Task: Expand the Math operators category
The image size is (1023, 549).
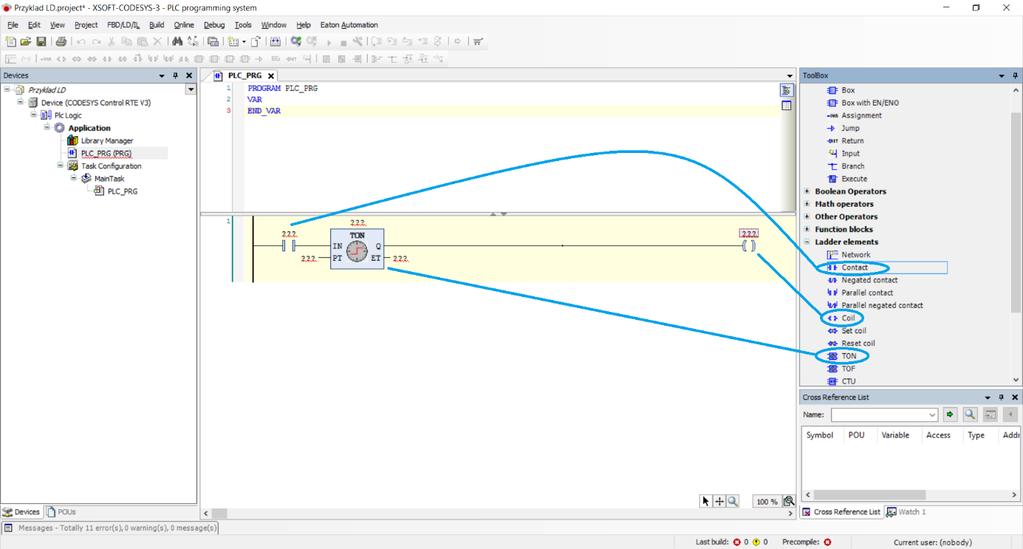Action: point(807,204)
